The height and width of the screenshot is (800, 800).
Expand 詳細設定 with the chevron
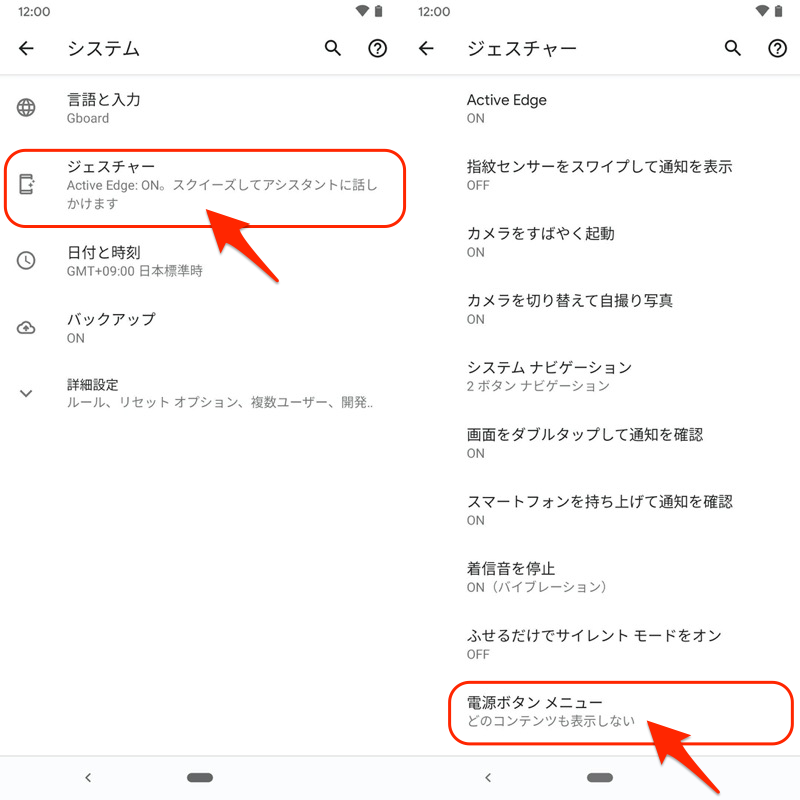pos(26,393)
